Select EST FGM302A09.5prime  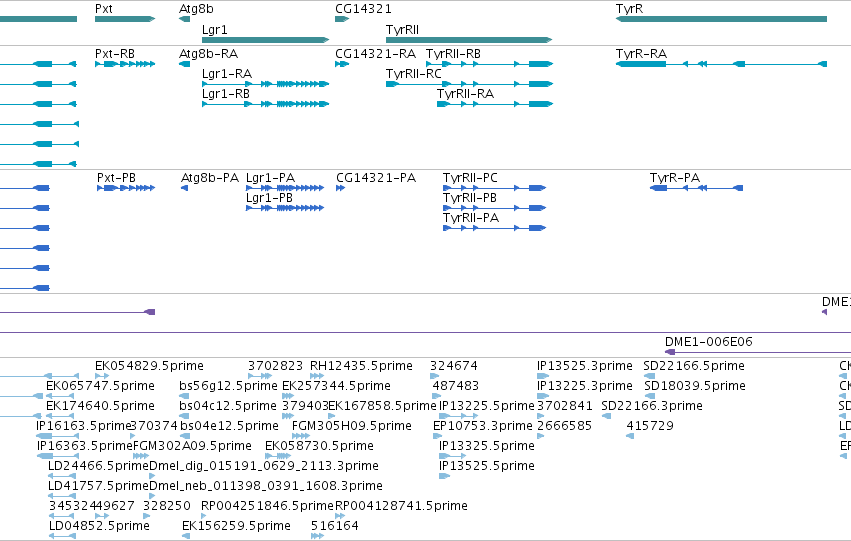[192, 446]
